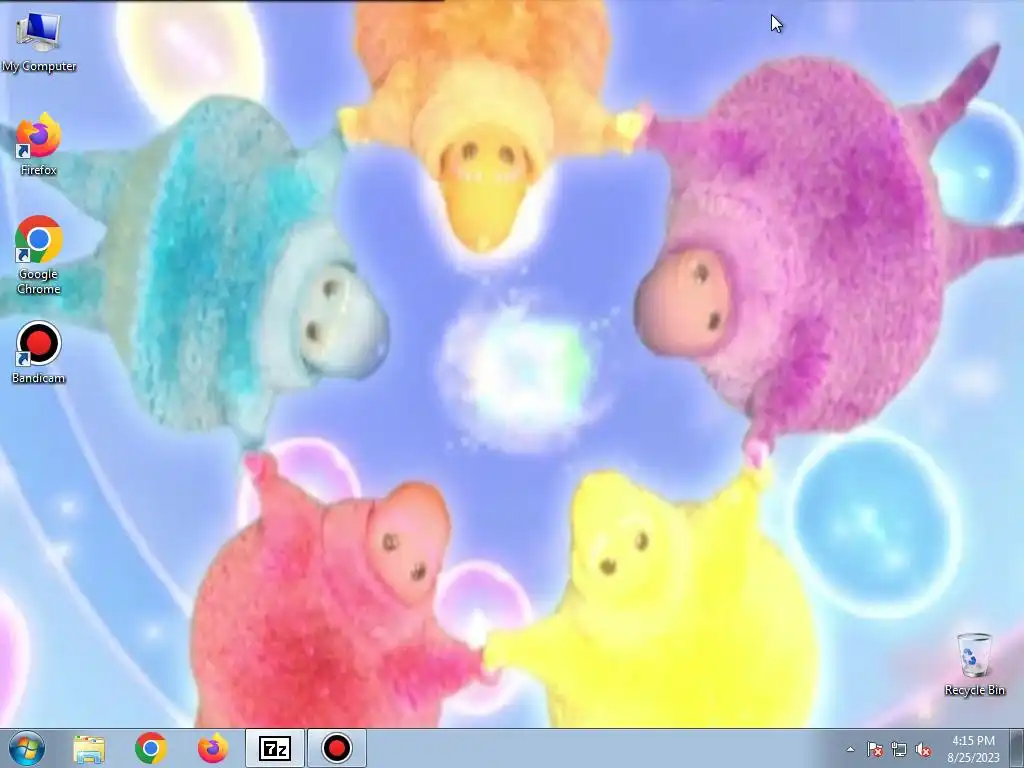
Task: Open the muted volume tray icon
Action: 923,750
